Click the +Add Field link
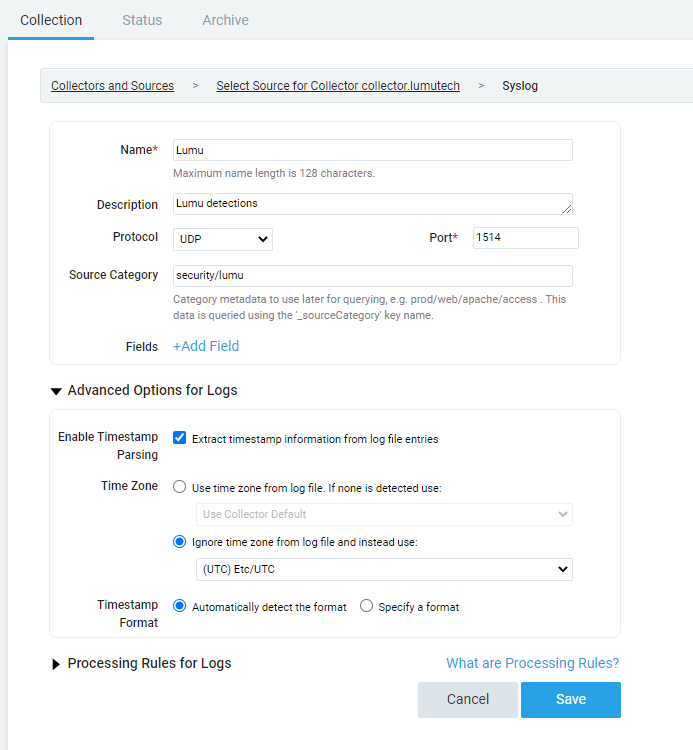The height and width of the screenshot is (750, 693). 206,346
